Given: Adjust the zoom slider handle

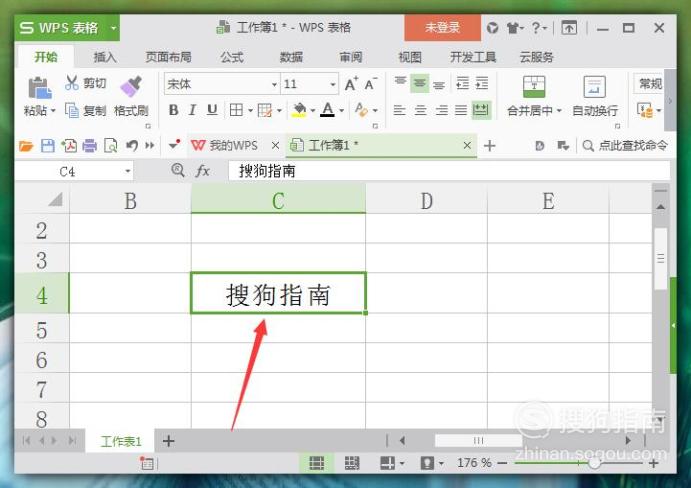Looking at the screenshot, I should 594,463.
